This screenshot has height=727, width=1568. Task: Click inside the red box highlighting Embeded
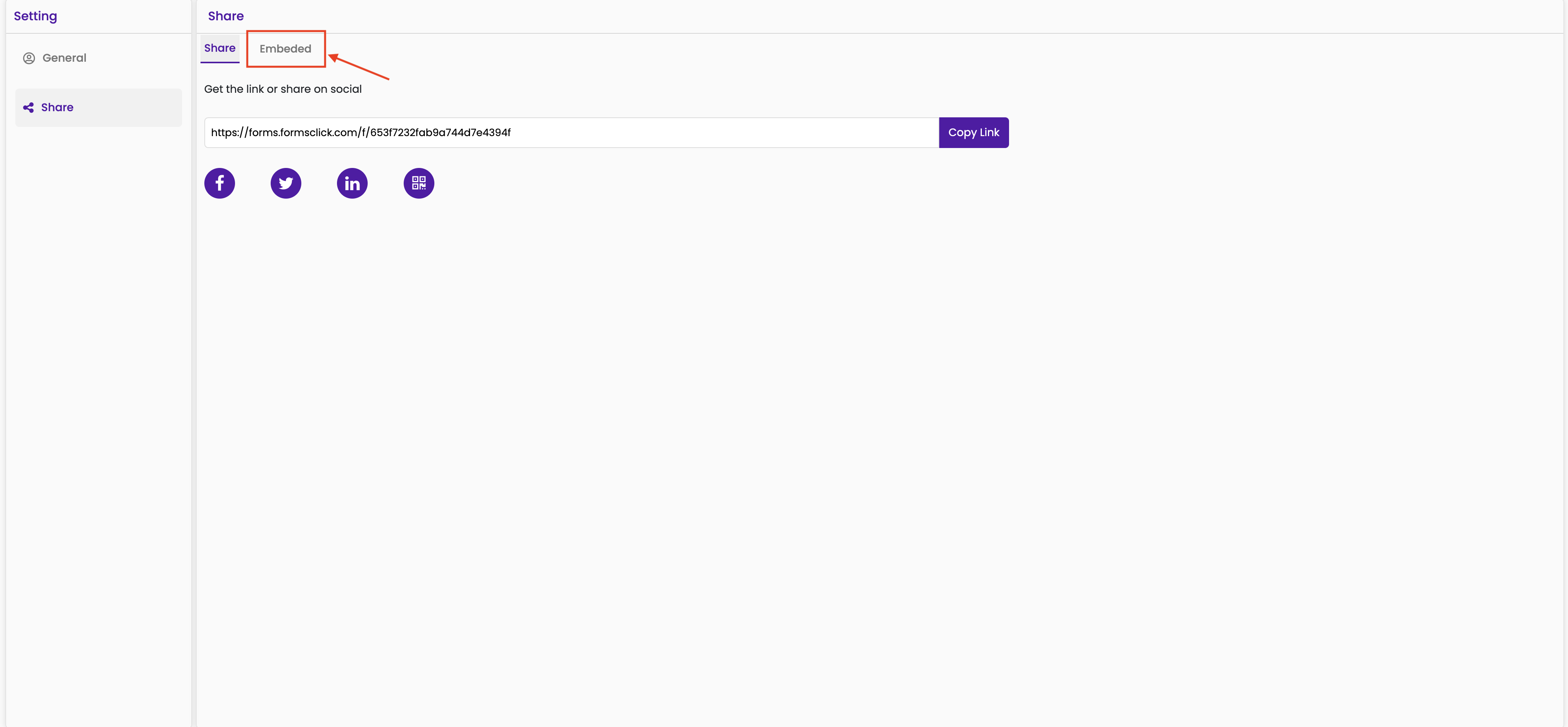(x=286, y=49)
